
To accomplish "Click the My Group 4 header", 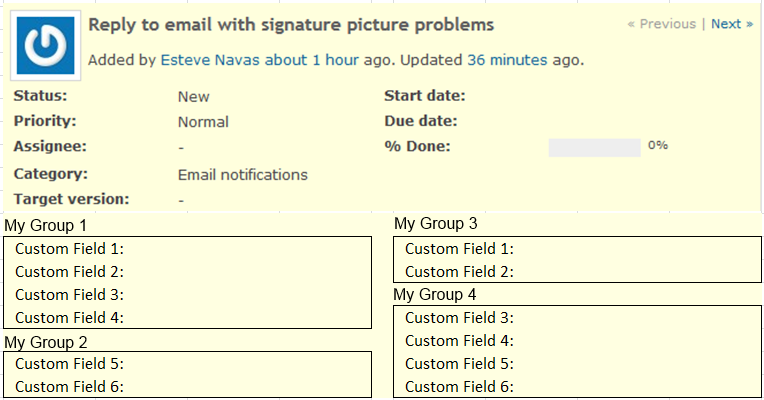I will (435, 295).
